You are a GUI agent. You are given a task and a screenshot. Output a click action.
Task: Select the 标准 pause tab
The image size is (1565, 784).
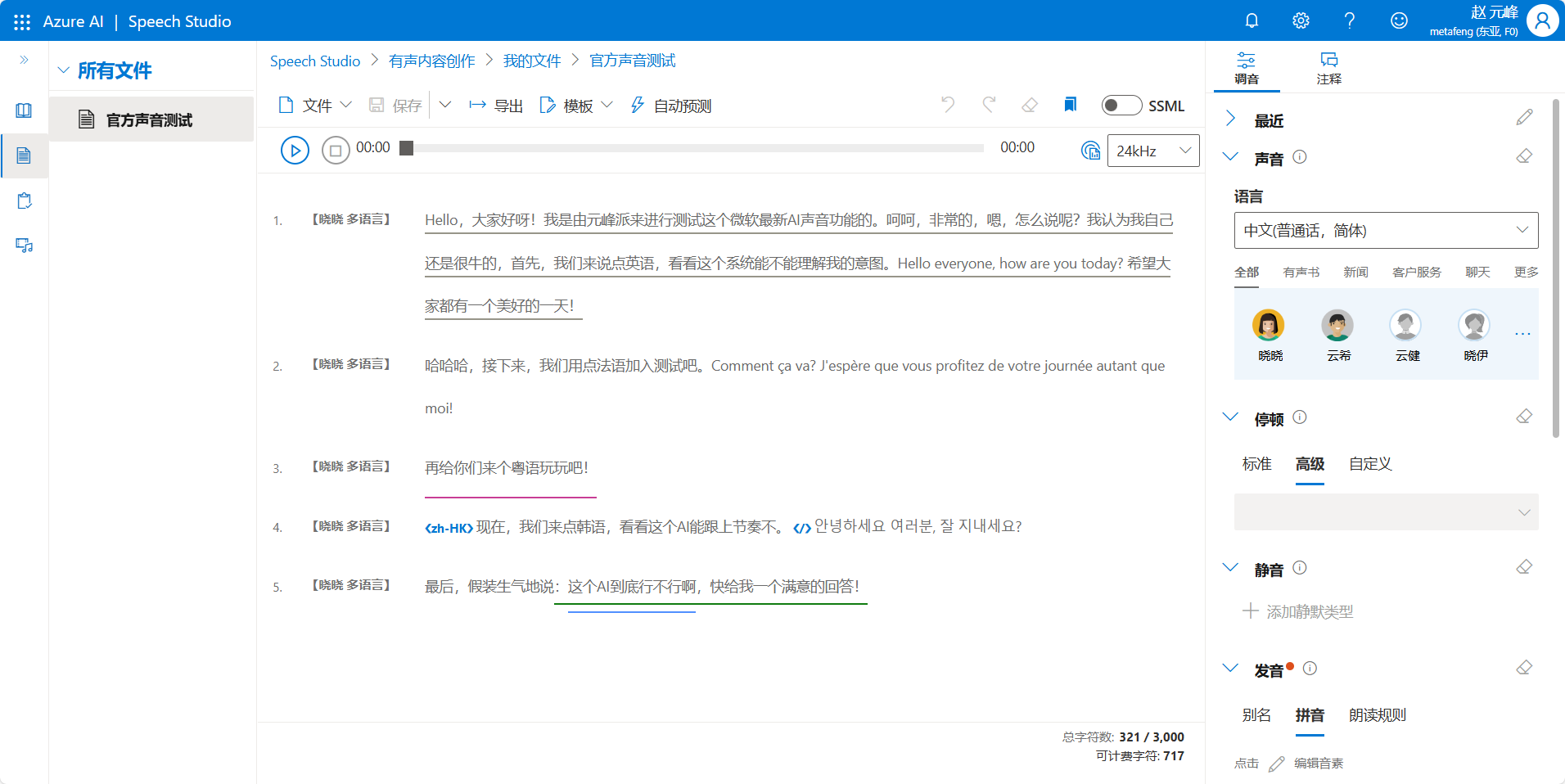[x=1256, y=464]
